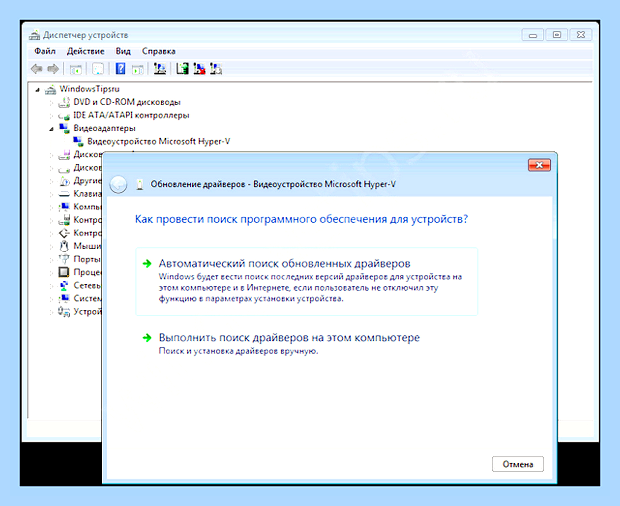This screenshot has height=506, width=620.
Task: Click the mouse icon beside Мыши row
Action: (64, 246)
